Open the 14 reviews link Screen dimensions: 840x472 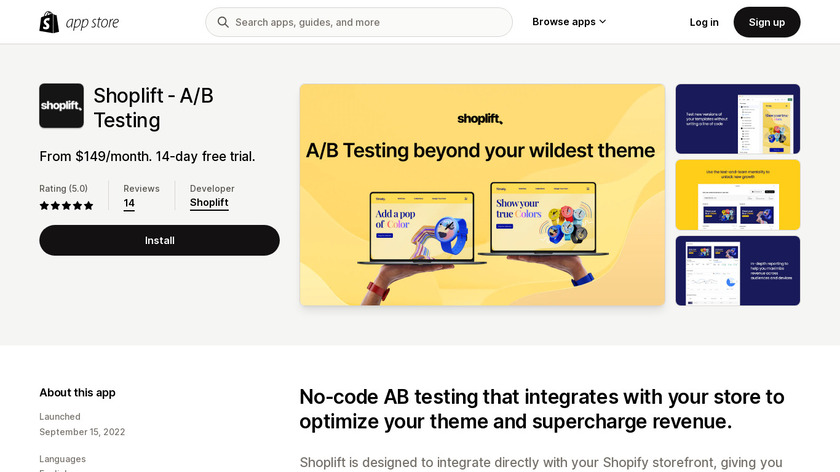pos(129,203)
